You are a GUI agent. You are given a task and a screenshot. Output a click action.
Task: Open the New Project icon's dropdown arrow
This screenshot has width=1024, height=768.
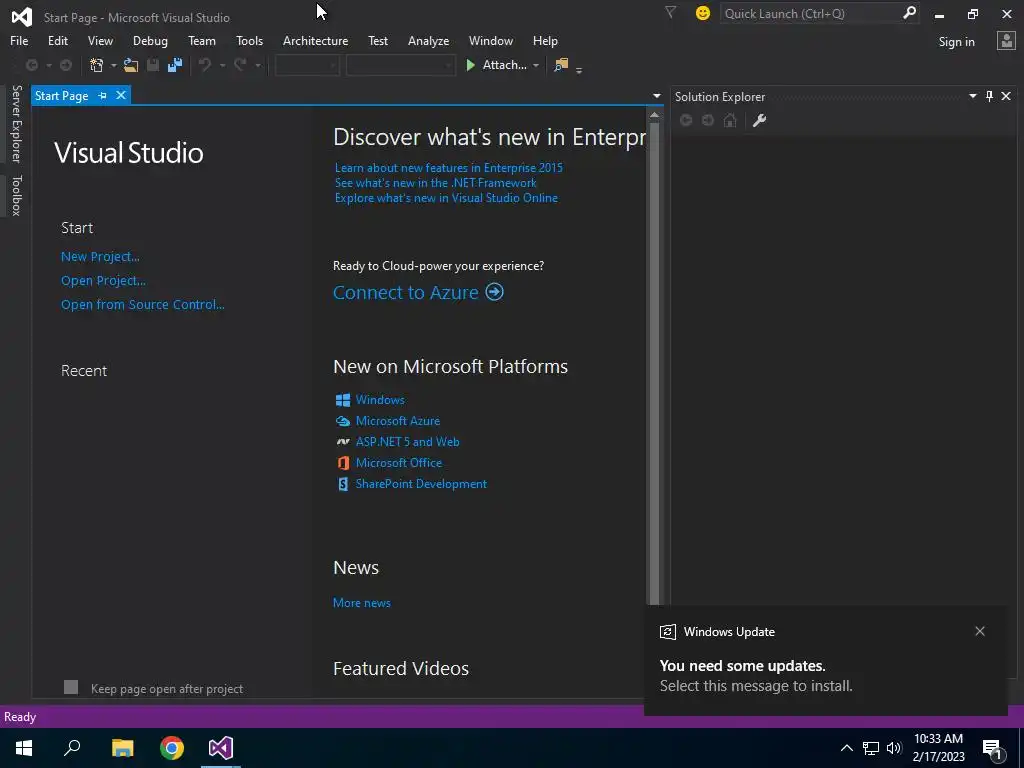coord(113,65)
